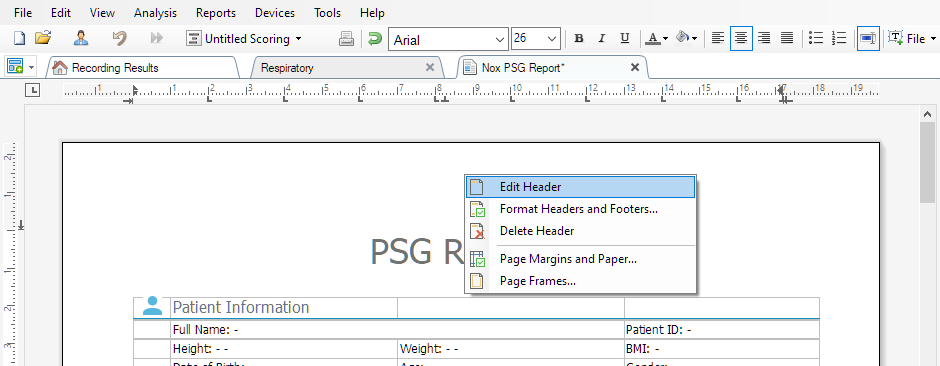Screen dimensions: 940x366
Task: Click the undo arrow icon
Action: click(119, 38)
